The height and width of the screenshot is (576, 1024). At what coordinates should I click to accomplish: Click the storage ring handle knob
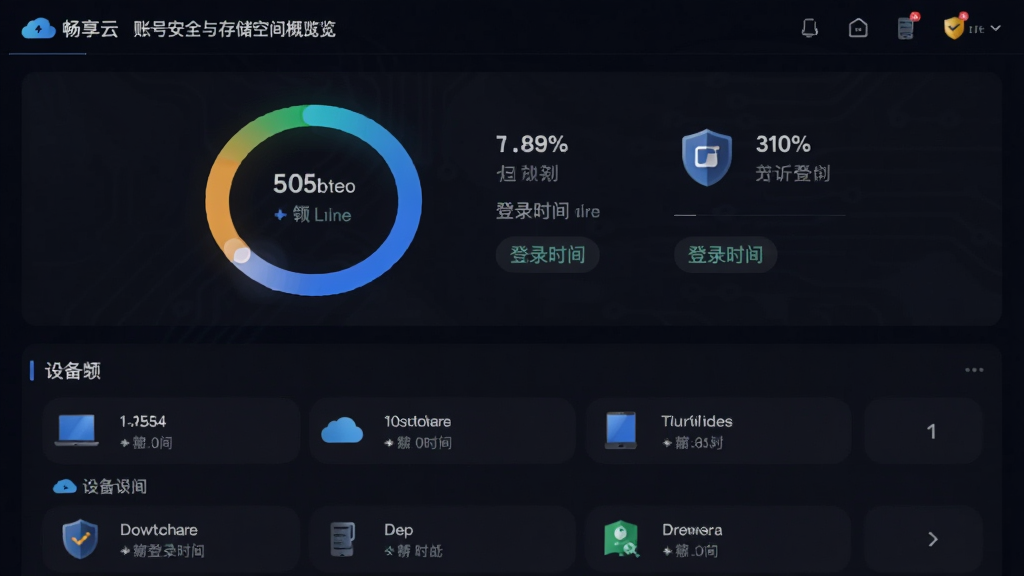pyautogui.click(x=242, y=255)
